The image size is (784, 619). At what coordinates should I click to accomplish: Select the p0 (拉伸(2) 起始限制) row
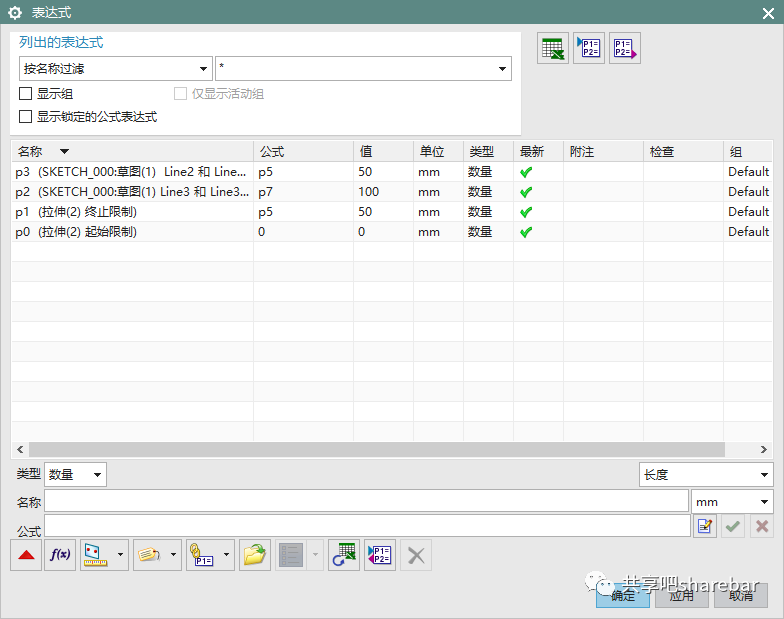(x=392, y=232)
